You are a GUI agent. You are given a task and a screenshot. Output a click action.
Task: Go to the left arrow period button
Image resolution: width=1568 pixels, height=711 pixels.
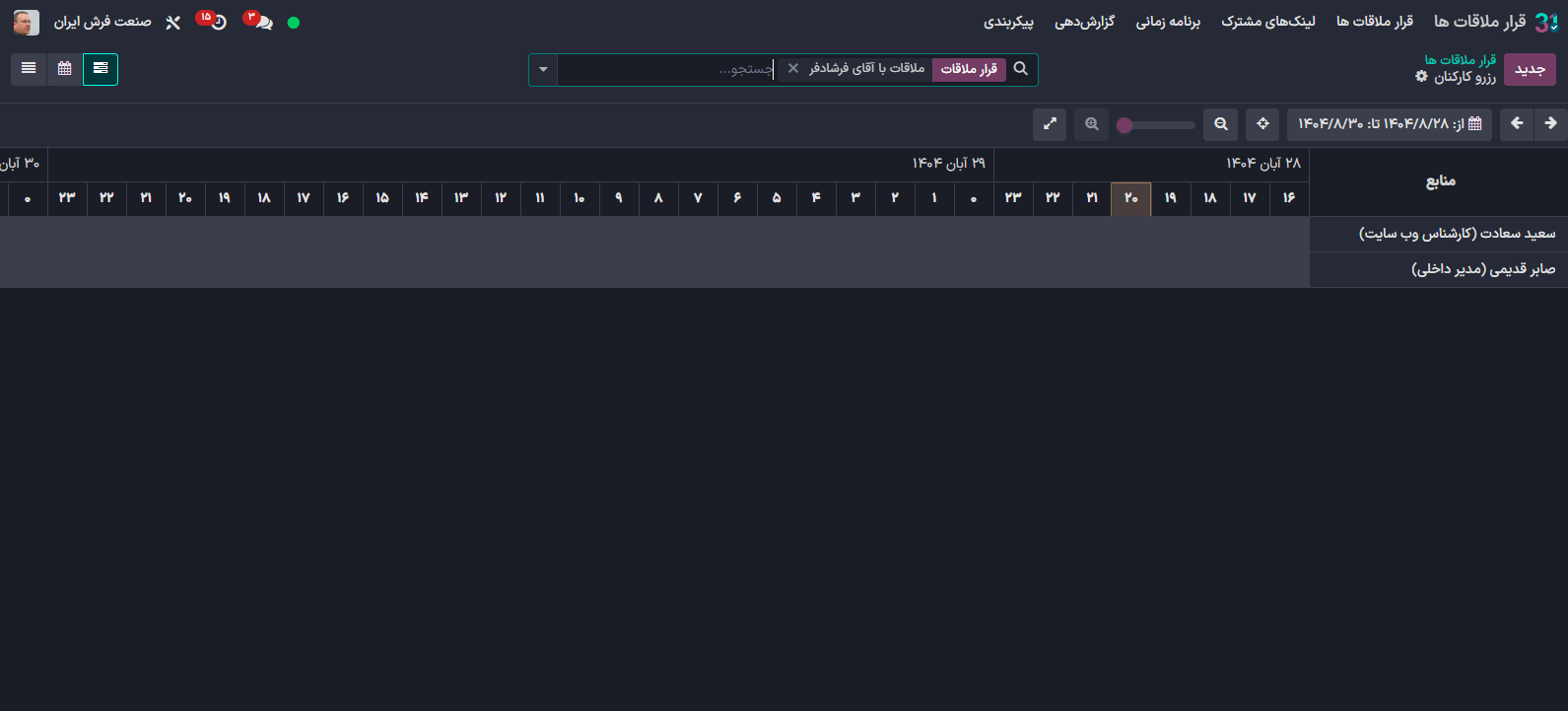[1517, 124]
